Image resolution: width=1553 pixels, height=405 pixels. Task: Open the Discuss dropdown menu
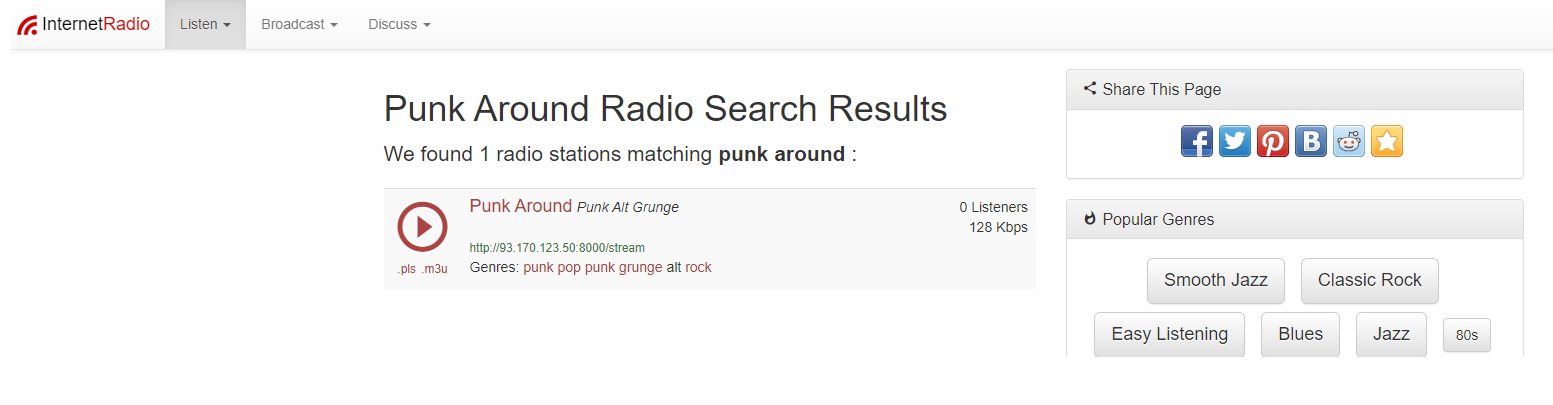(399, 24)
